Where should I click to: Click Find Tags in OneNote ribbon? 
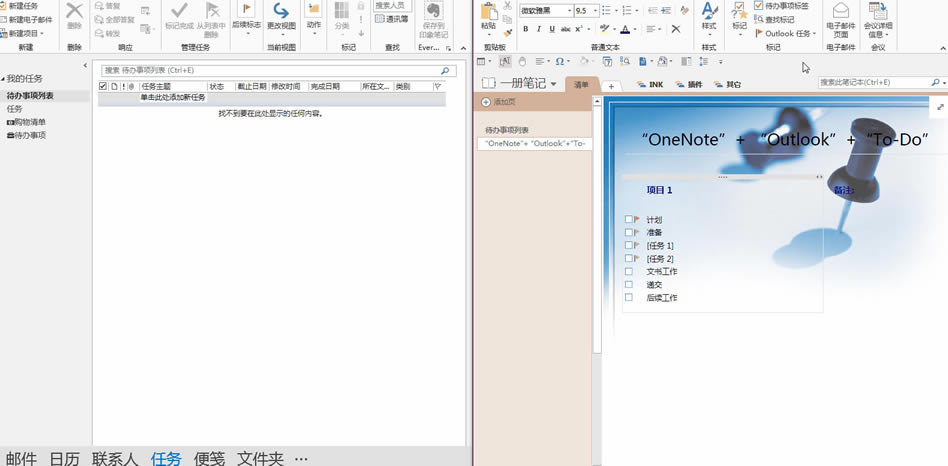(x=775, y=19)
